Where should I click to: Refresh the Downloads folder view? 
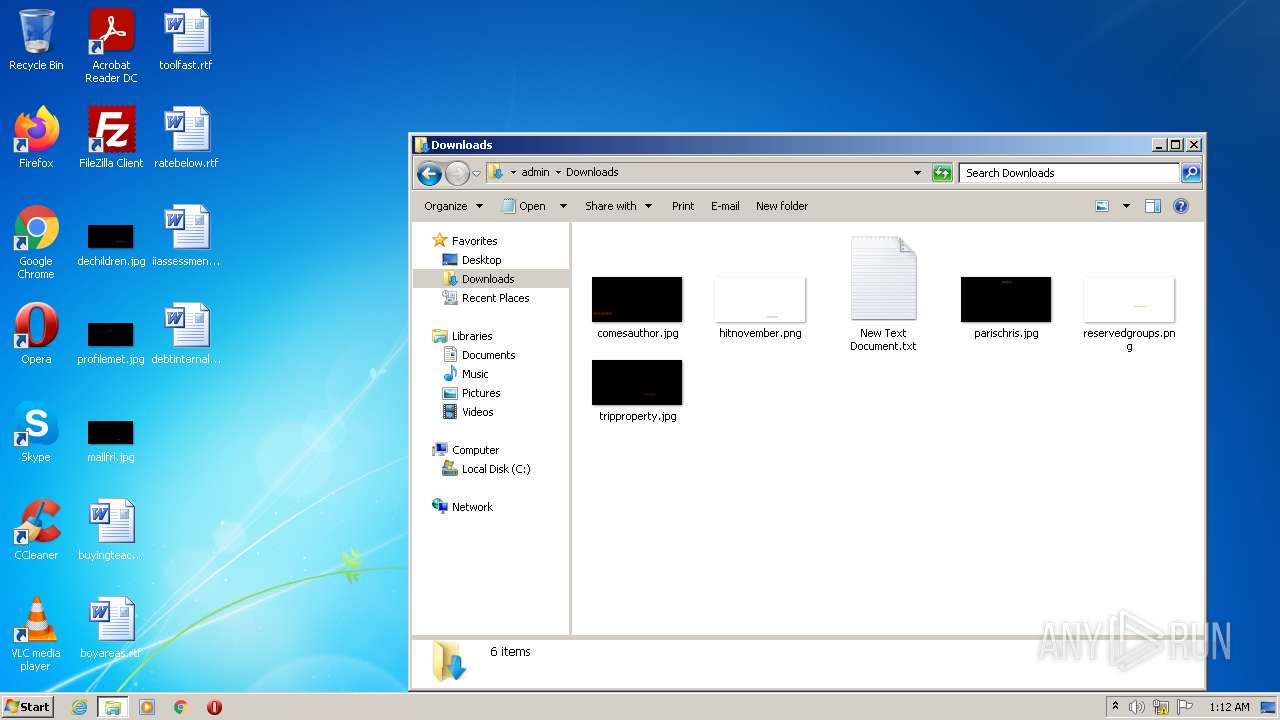pos(942,173)
